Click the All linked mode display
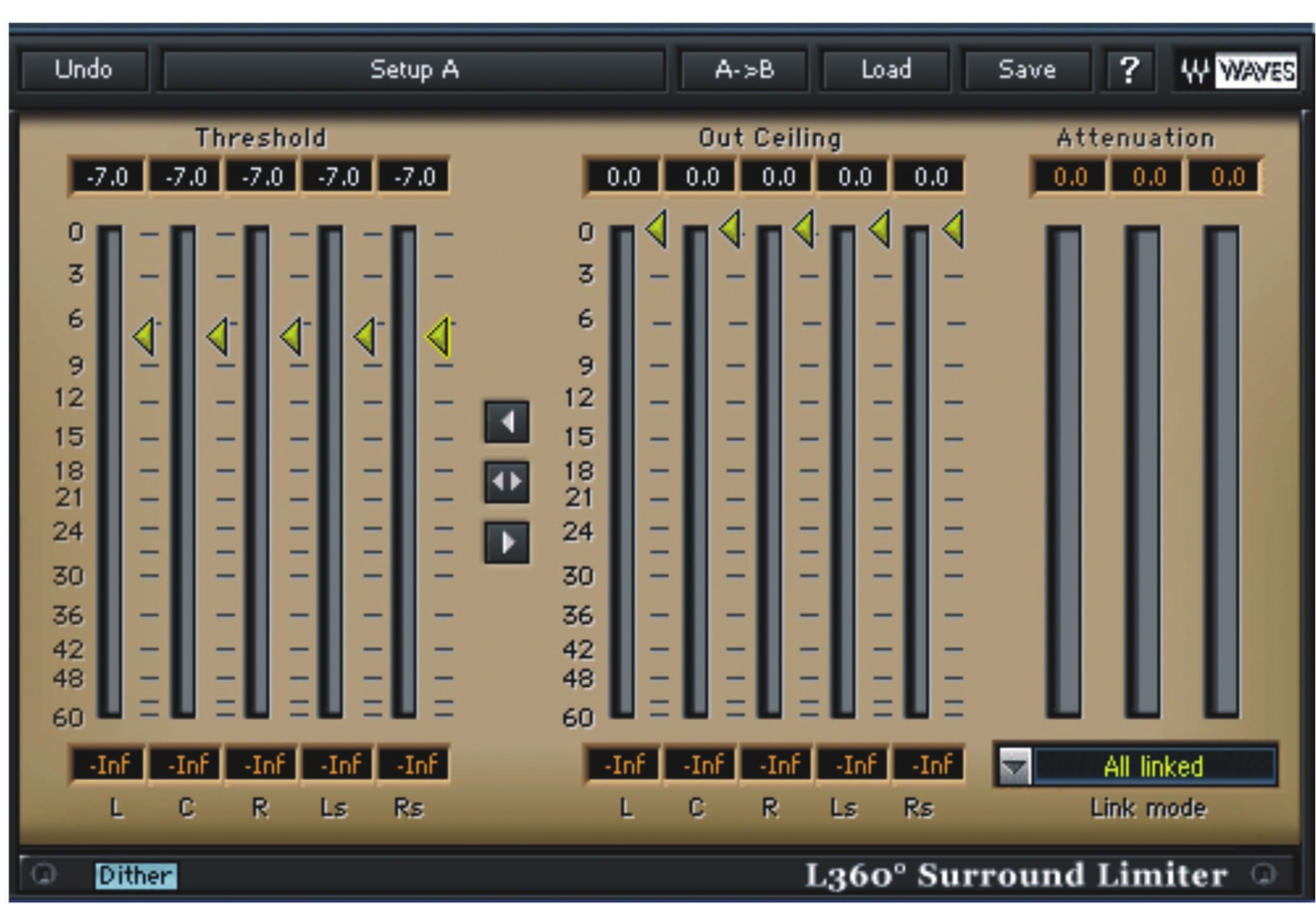 click(1153, 766)
